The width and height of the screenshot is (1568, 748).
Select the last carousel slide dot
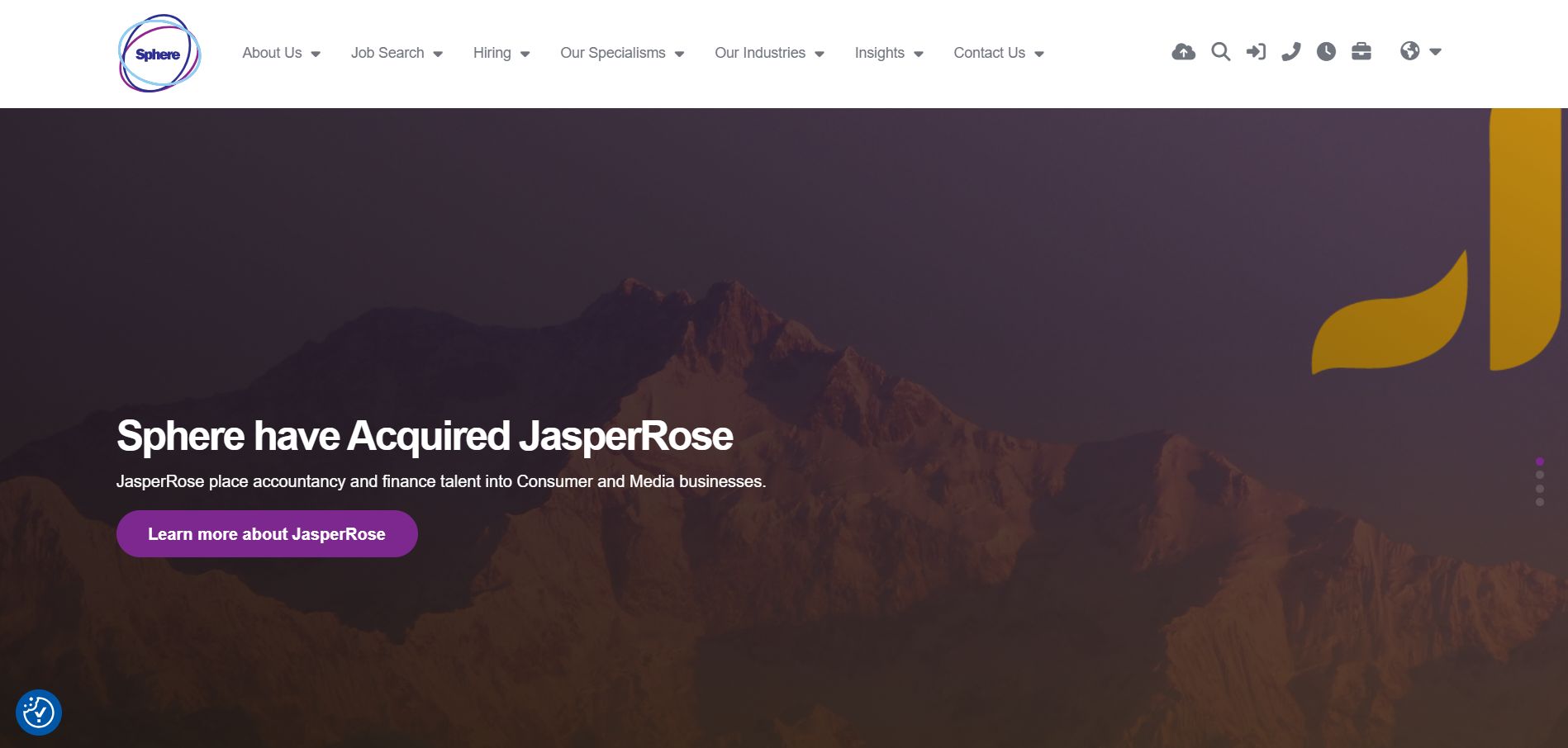[x=1539, y=501]
